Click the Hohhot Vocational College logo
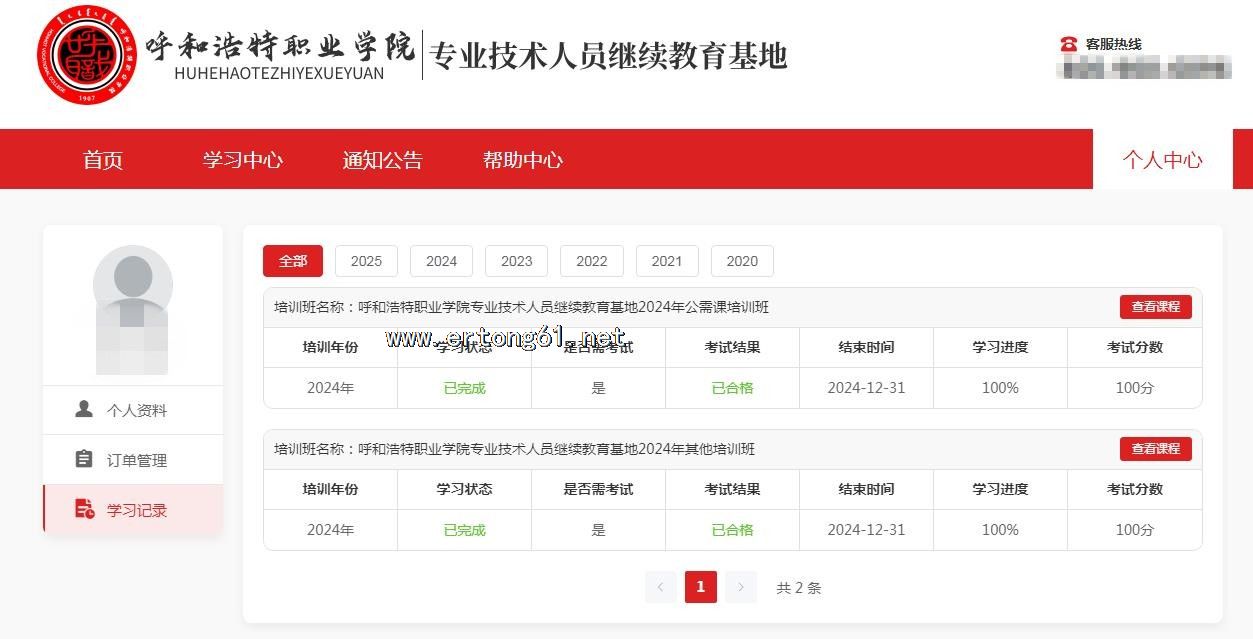The width and height of the screenshot is (1253, 639). 88,55
